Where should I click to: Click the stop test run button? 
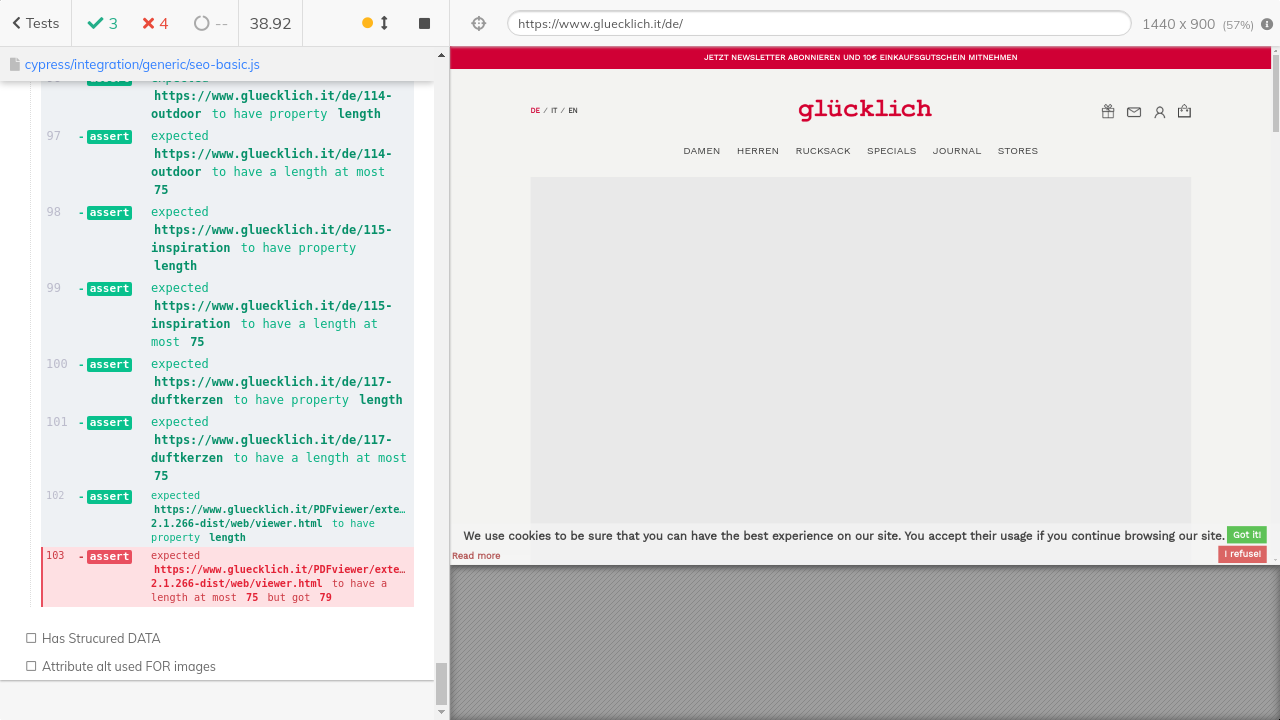point(424,23)
